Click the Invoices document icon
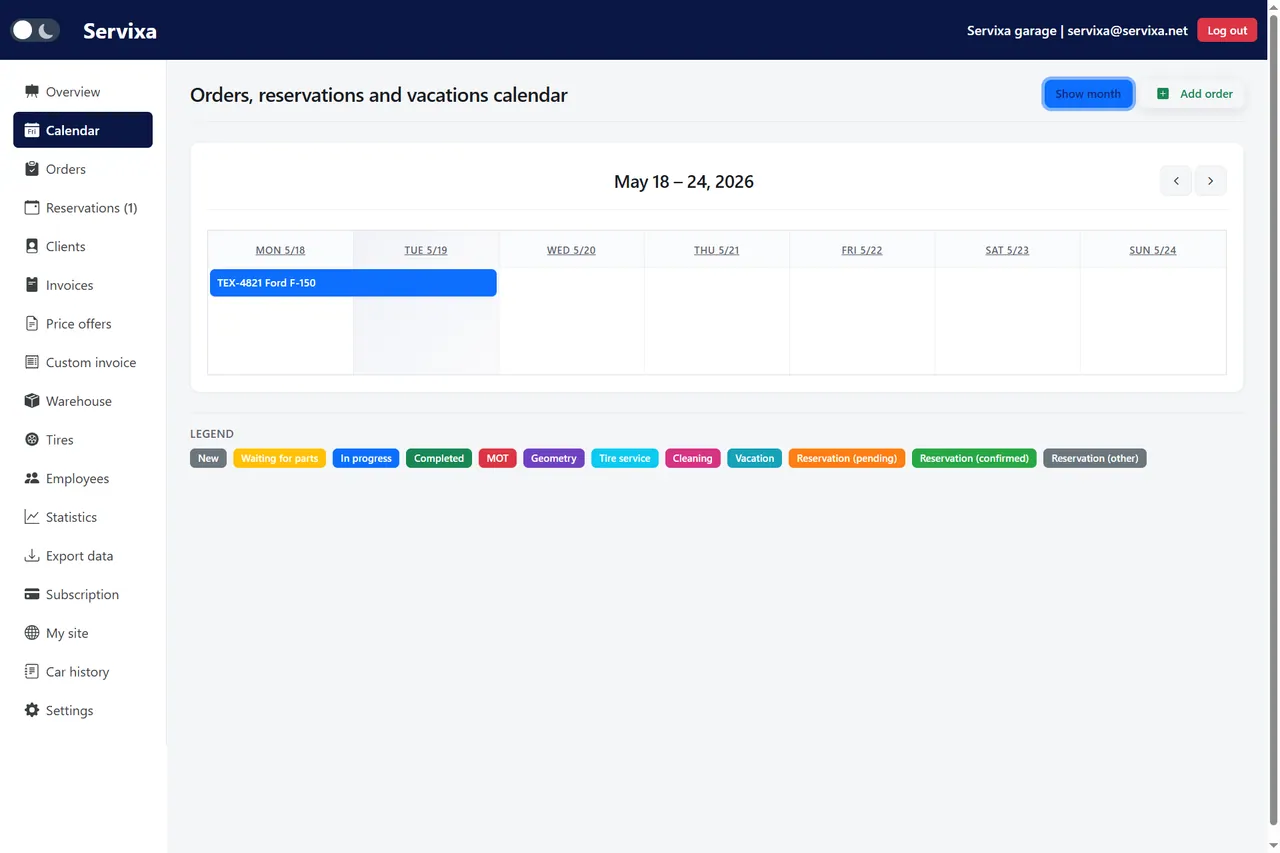Screen dimensions: 1280x853 click(32, 285)
